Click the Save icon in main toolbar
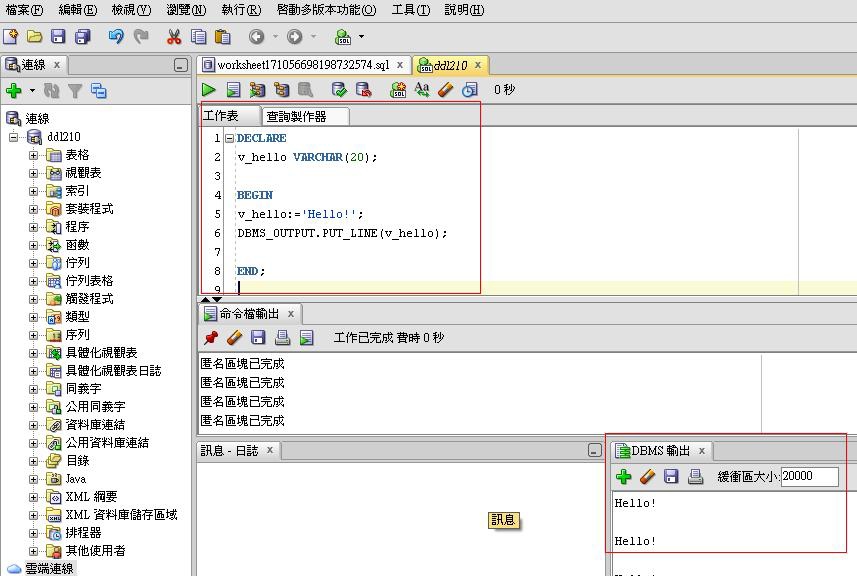The image size is (857, 576). pos(58,37)
